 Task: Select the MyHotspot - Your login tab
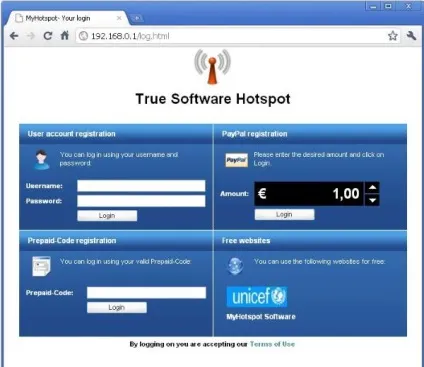click(x=67, y=18)
